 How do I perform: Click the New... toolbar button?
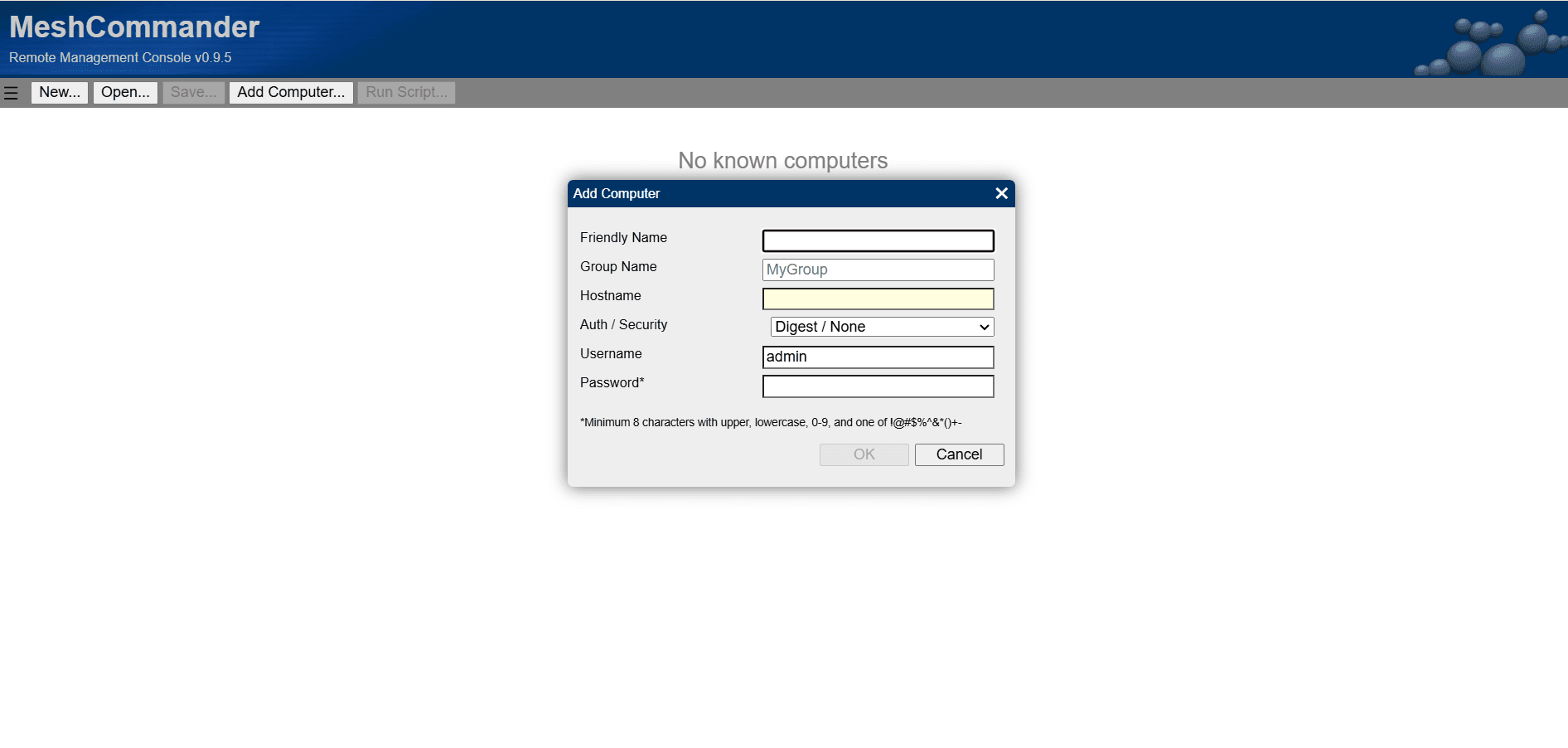point(59,92)
